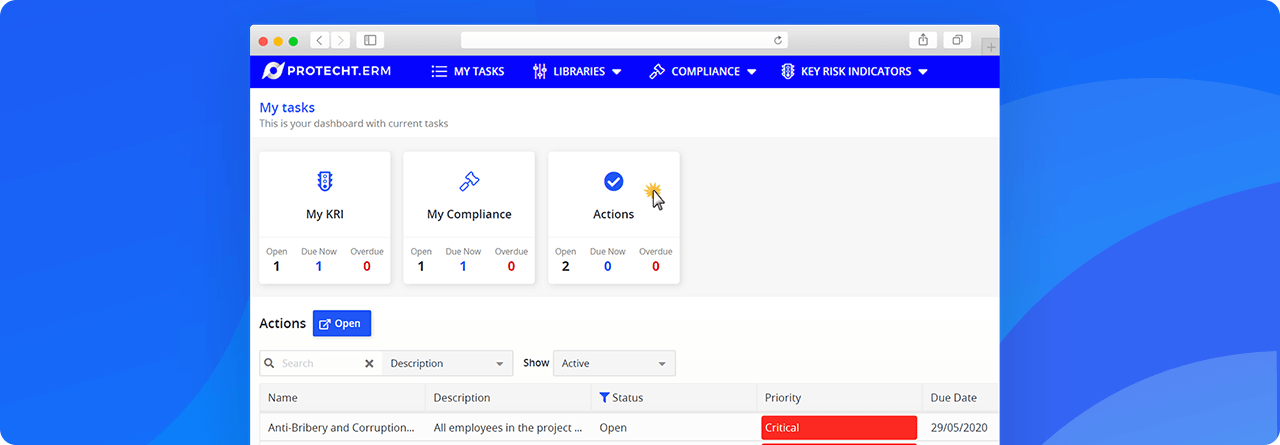This screenshot has width=1280, height=445.
Task: Expand the Key Risk Indicators menu arrow
Action: point(923,72)
